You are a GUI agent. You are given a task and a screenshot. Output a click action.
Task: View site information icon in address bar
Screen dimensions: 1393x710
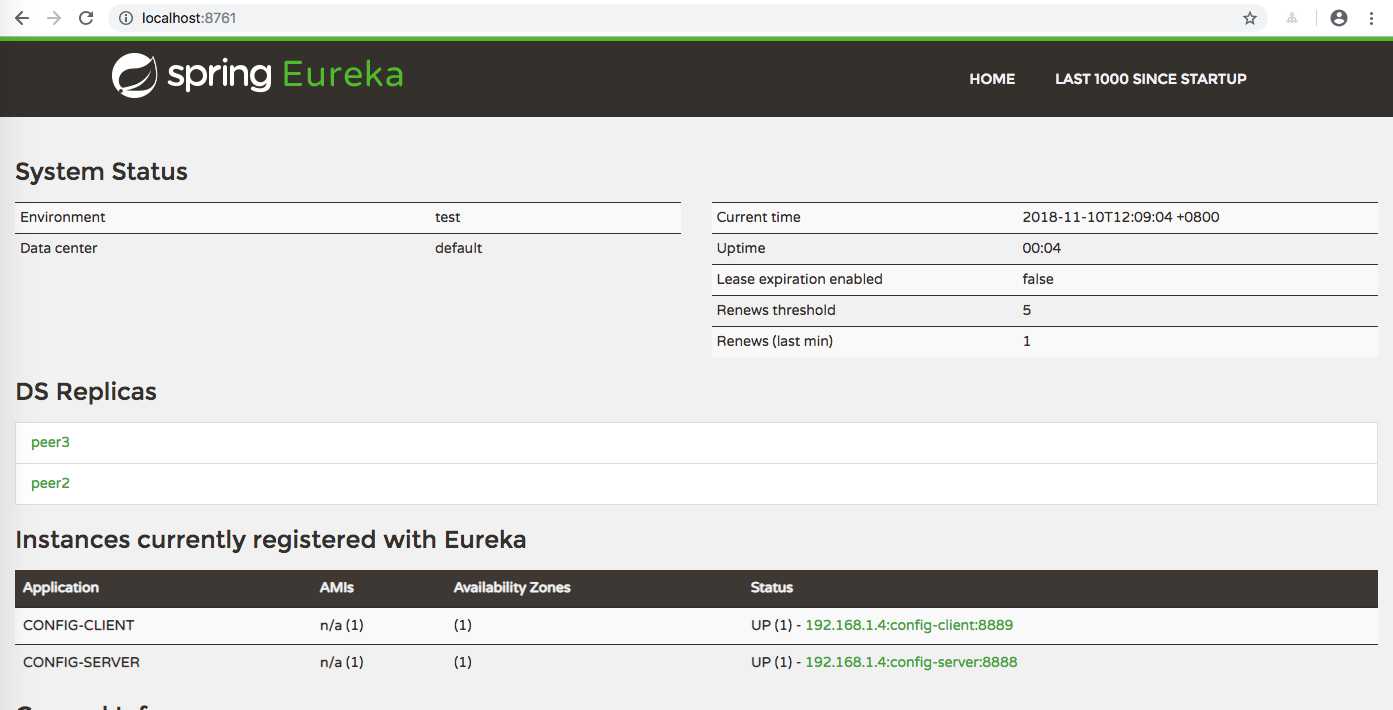pyautogui.click(x=125, y=18)
